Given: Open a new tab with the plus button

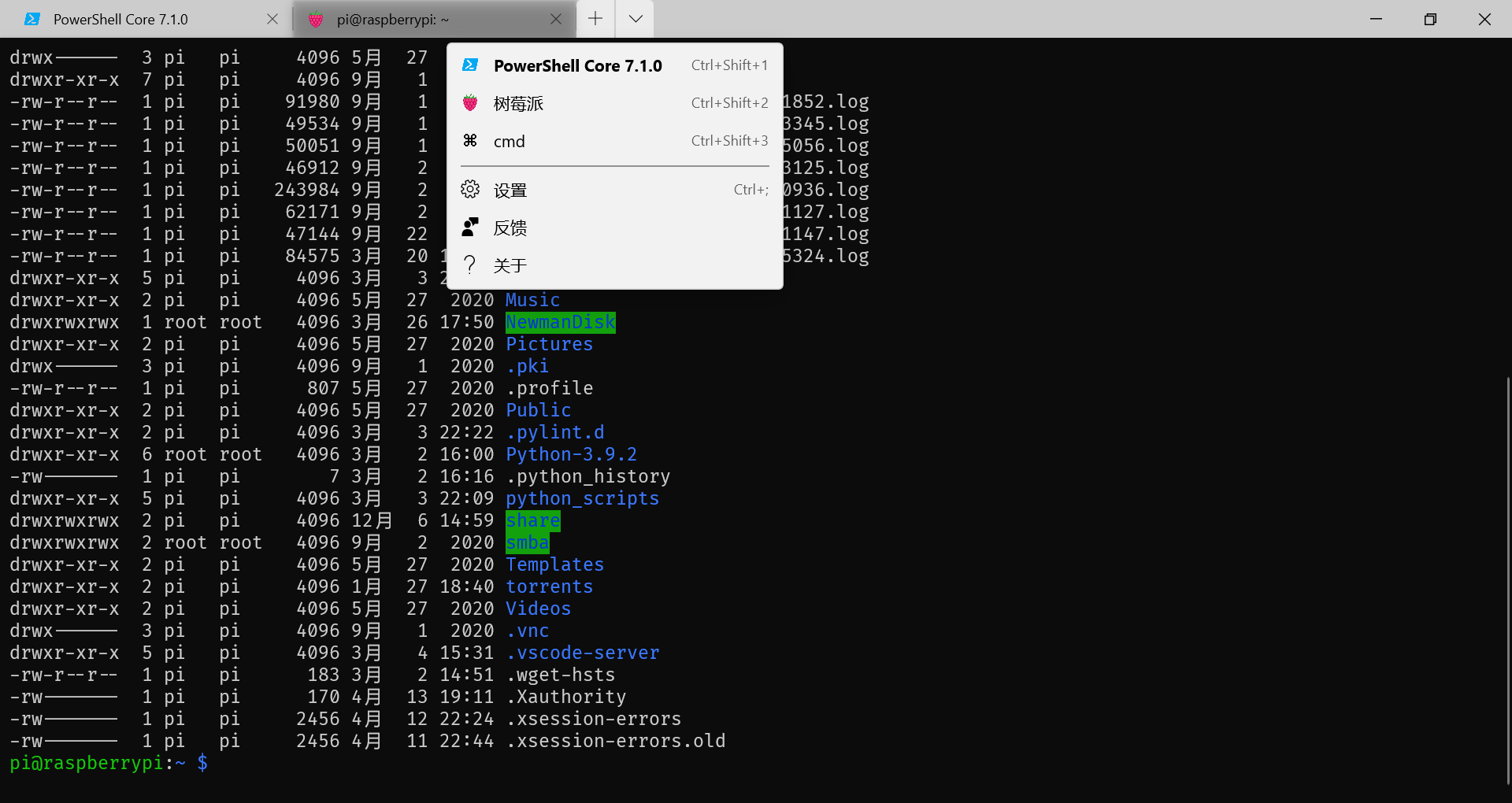Looking at the screenshot, I should click(x=595, y=18).
